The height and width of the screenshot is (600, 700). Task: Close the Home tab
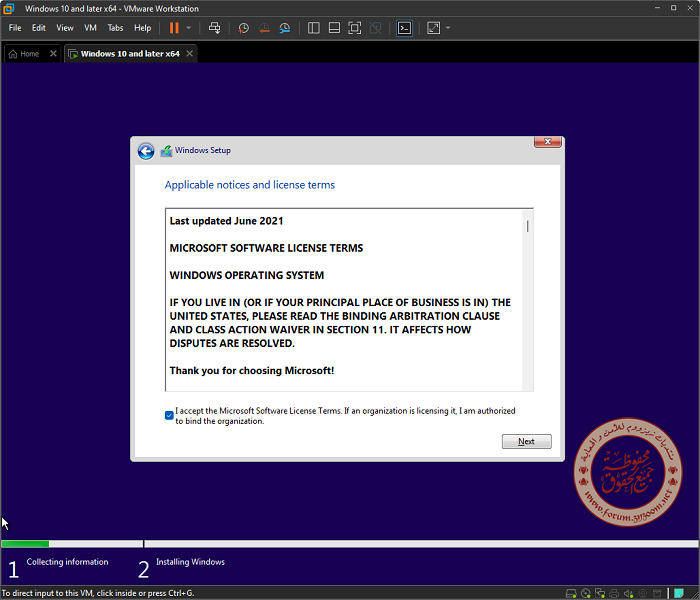point(53,54)
